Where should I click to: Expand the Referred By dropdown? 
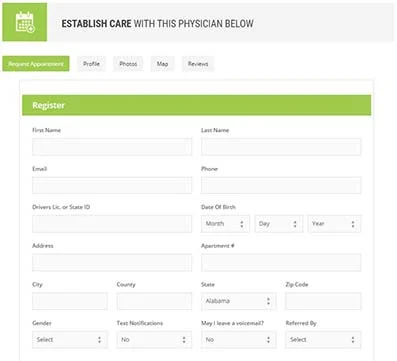tap(323, 340)
